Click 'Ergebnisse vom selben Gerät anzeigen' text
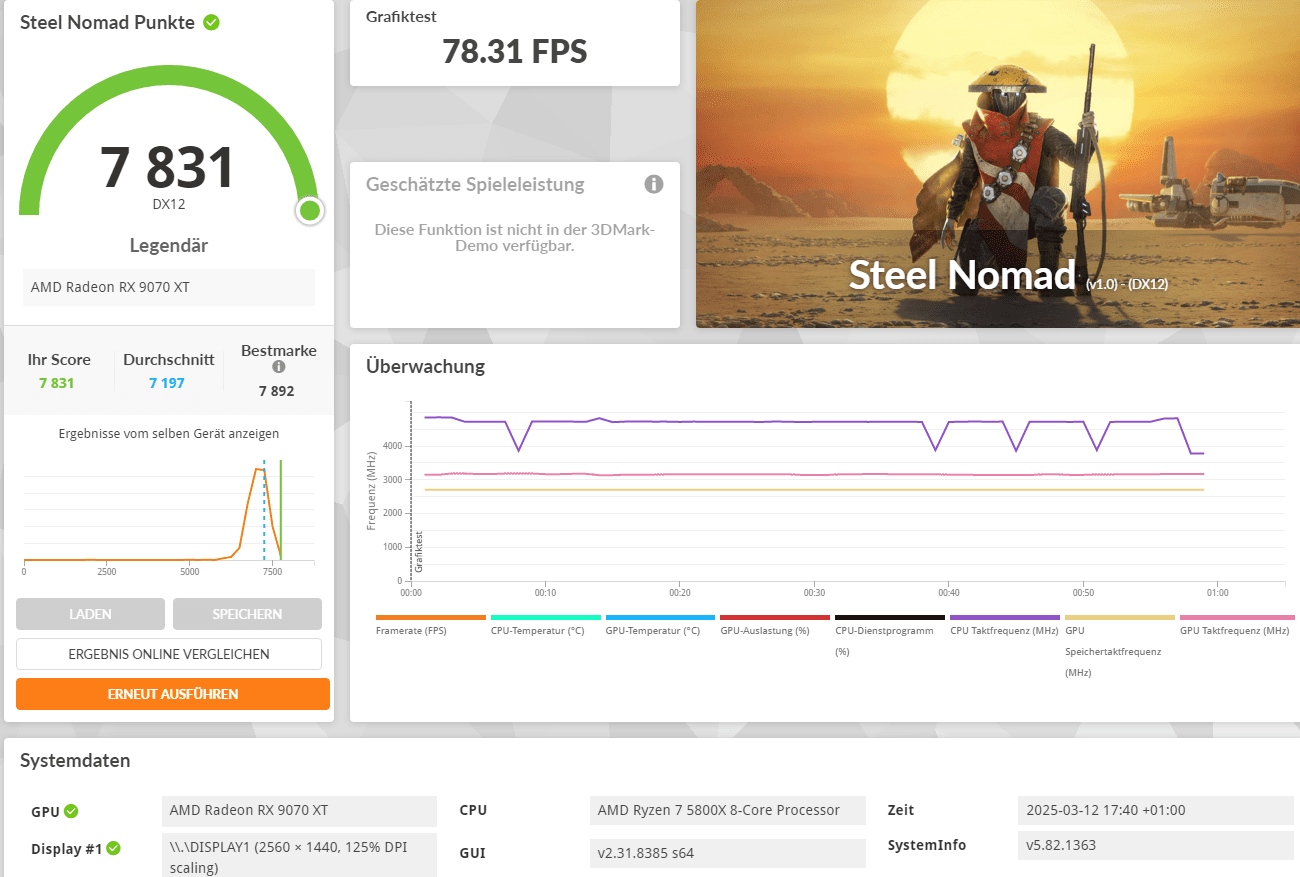The height and width of the screenshot is (877, 1300). (169, 434)
